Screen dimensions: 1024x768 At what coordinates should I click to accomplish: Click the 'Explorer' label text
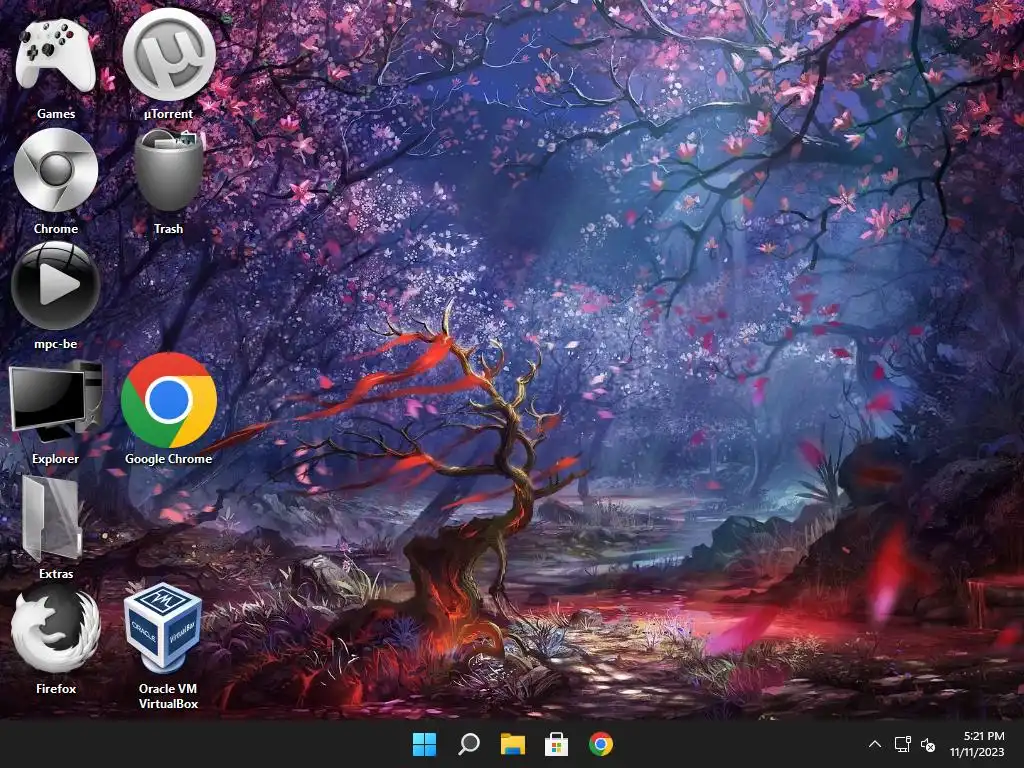[56, 458]
